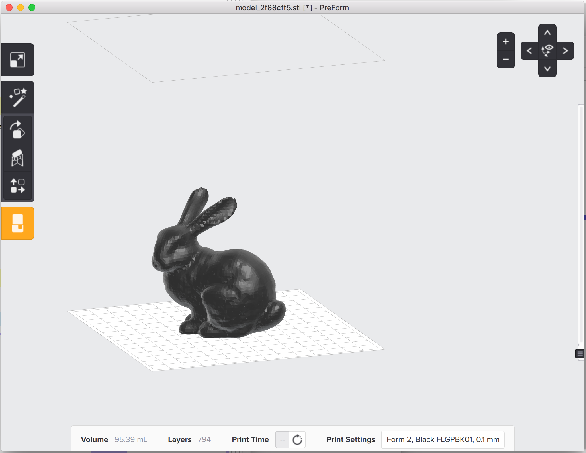The width and height of the screenshot is (586, 453).
Task: Select the black bunny model
Action: (217, 264)
